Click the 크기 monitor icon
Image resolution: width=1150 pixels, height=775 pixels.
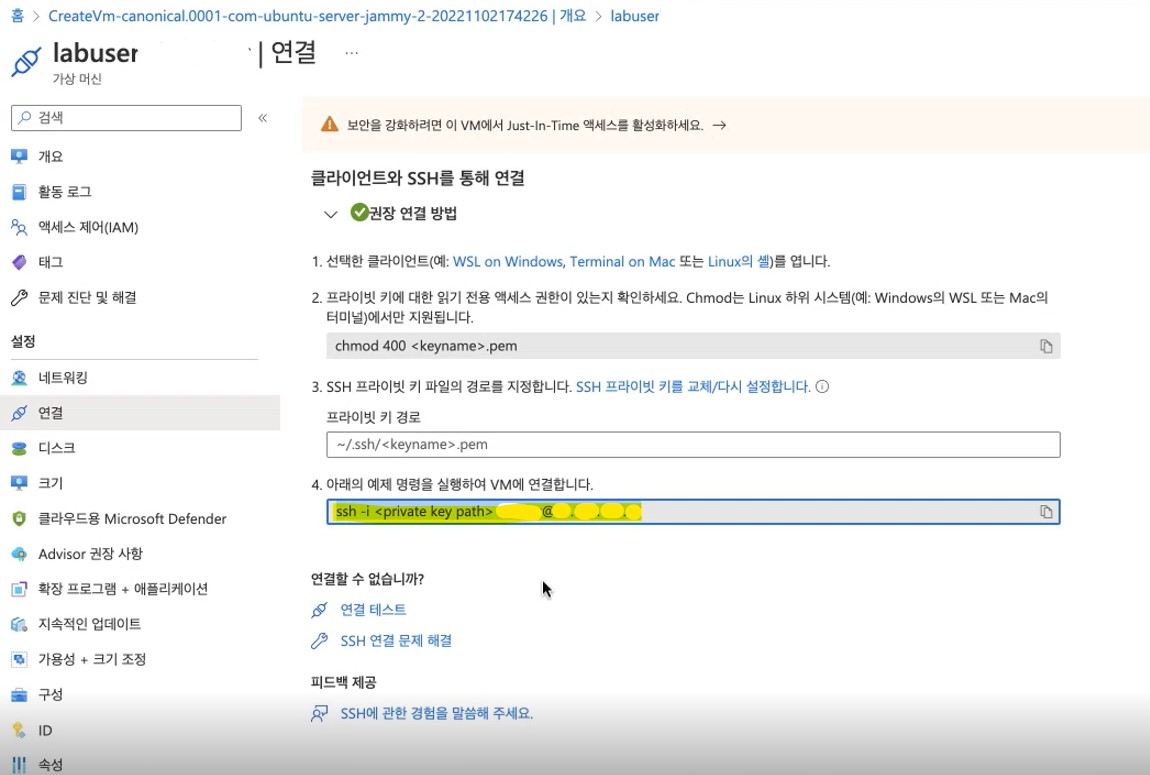click(x=19, y=483)
